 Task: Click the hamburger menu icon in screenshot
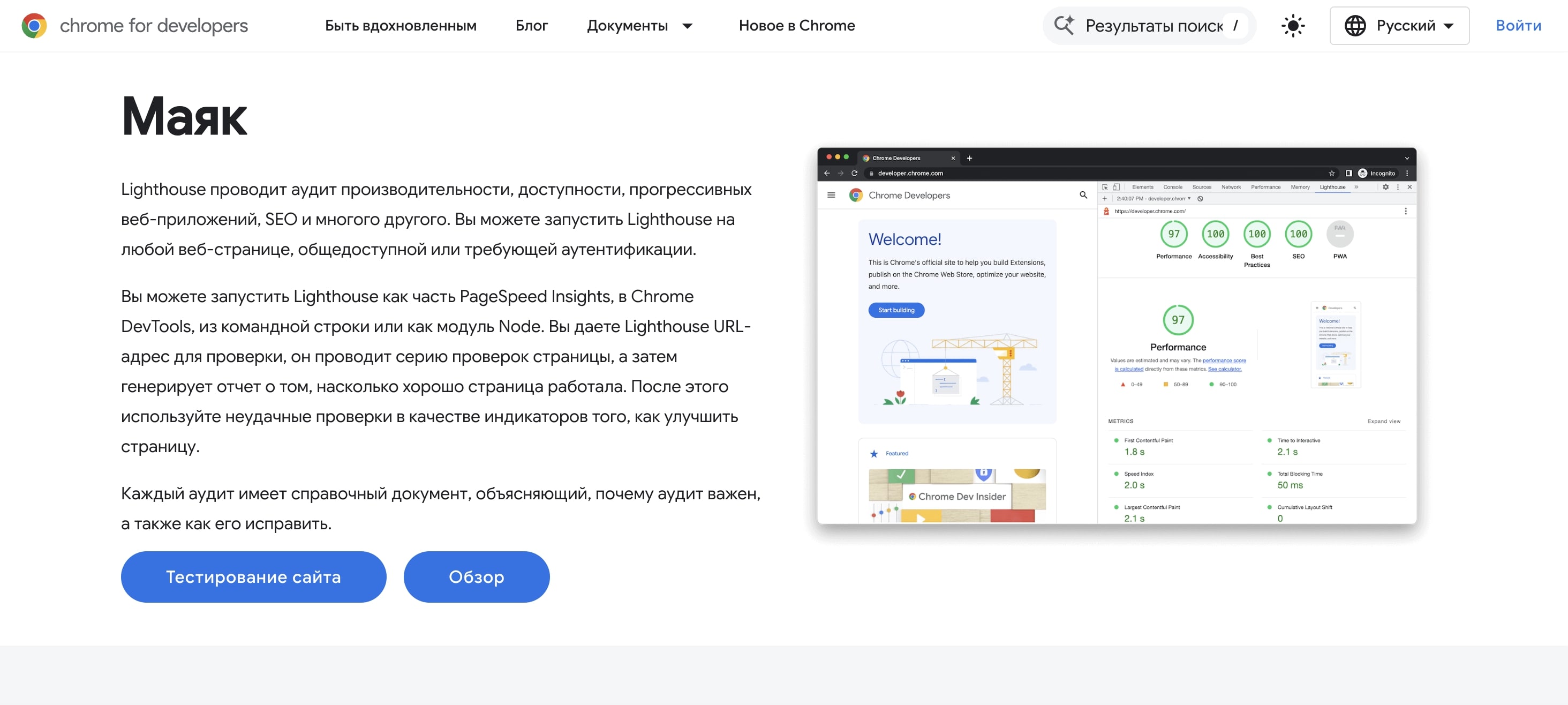[x=831, y=195]
